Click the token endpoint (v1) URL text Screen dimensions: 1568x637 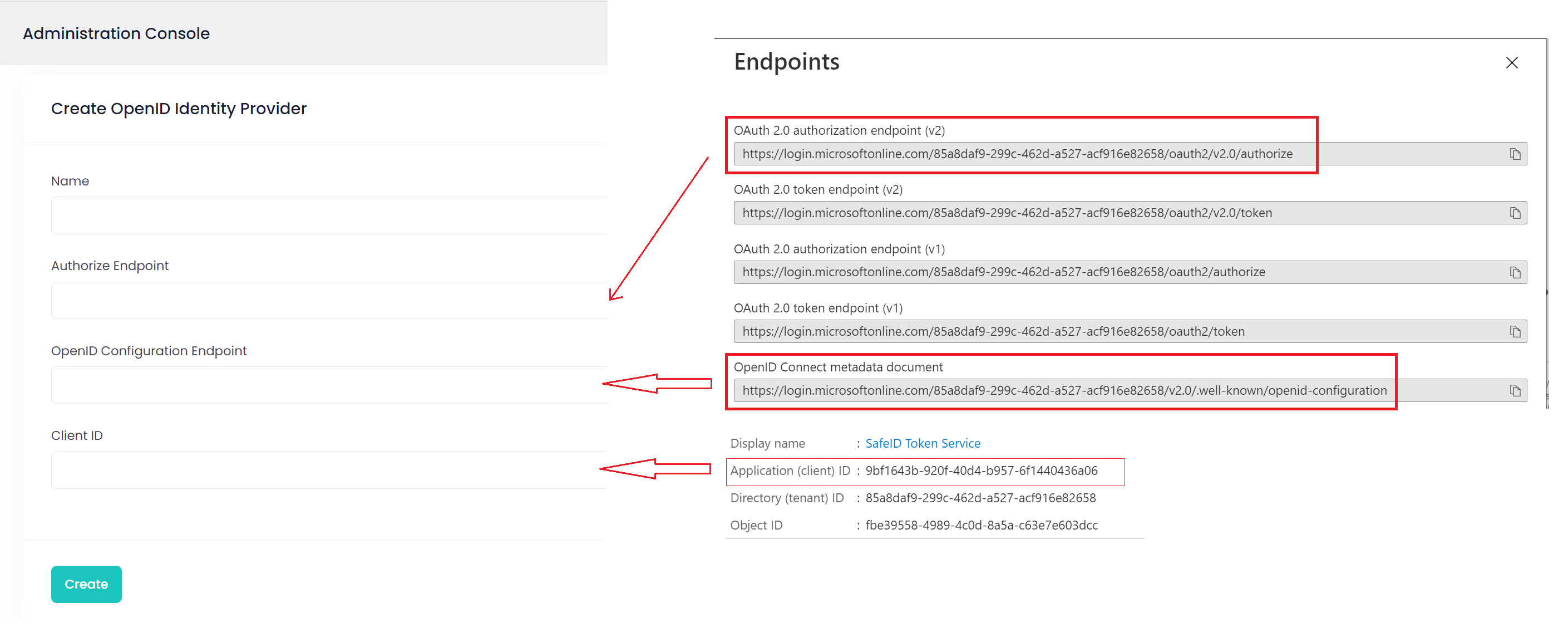coord(993,331)
